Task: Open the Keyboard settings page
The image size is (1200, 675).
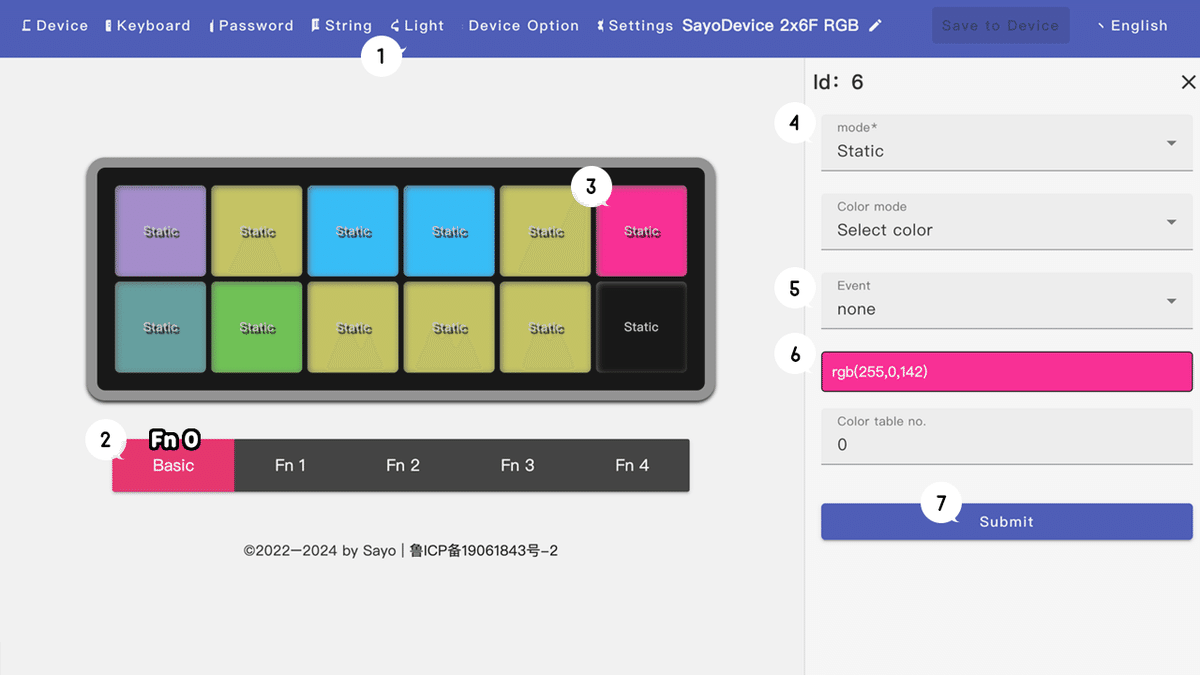Action: click(x=148, y=26)
